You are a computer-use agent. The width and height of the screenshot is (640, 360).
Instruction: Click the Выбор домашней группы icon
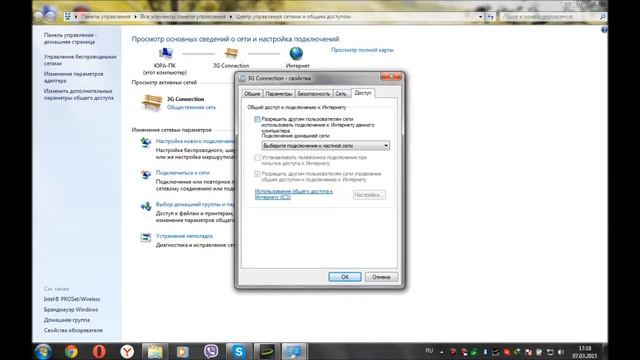click(x=146, y=206)
